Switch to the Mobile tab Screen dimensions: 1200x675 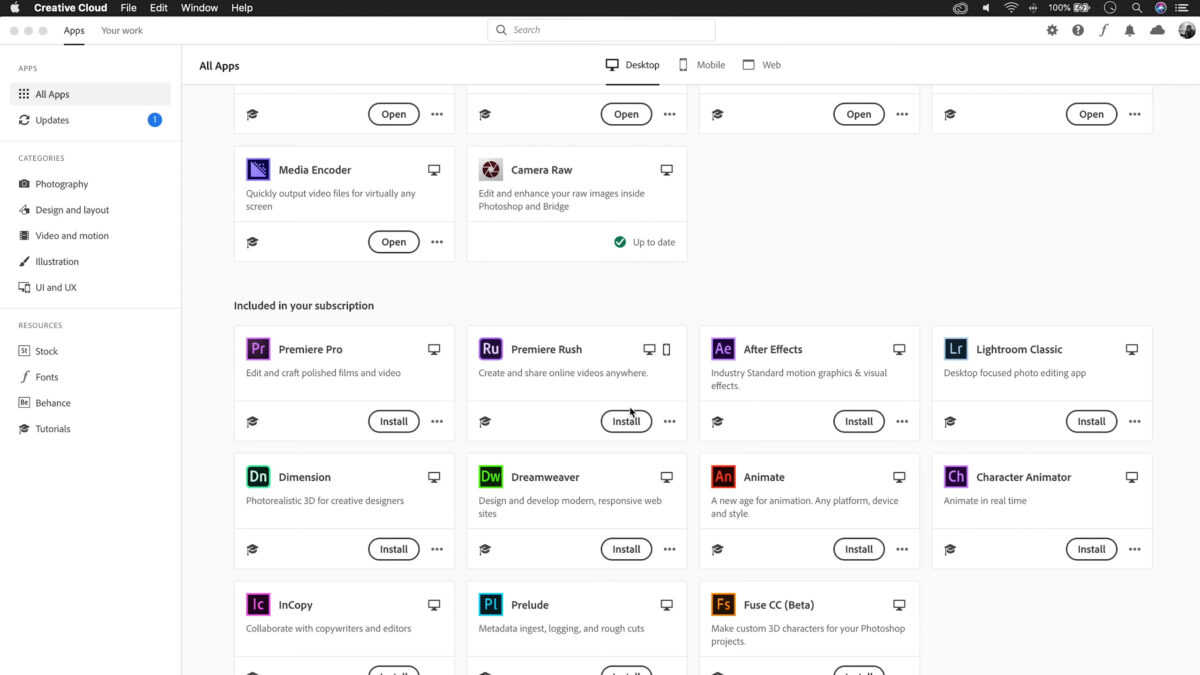pos(701,65)
